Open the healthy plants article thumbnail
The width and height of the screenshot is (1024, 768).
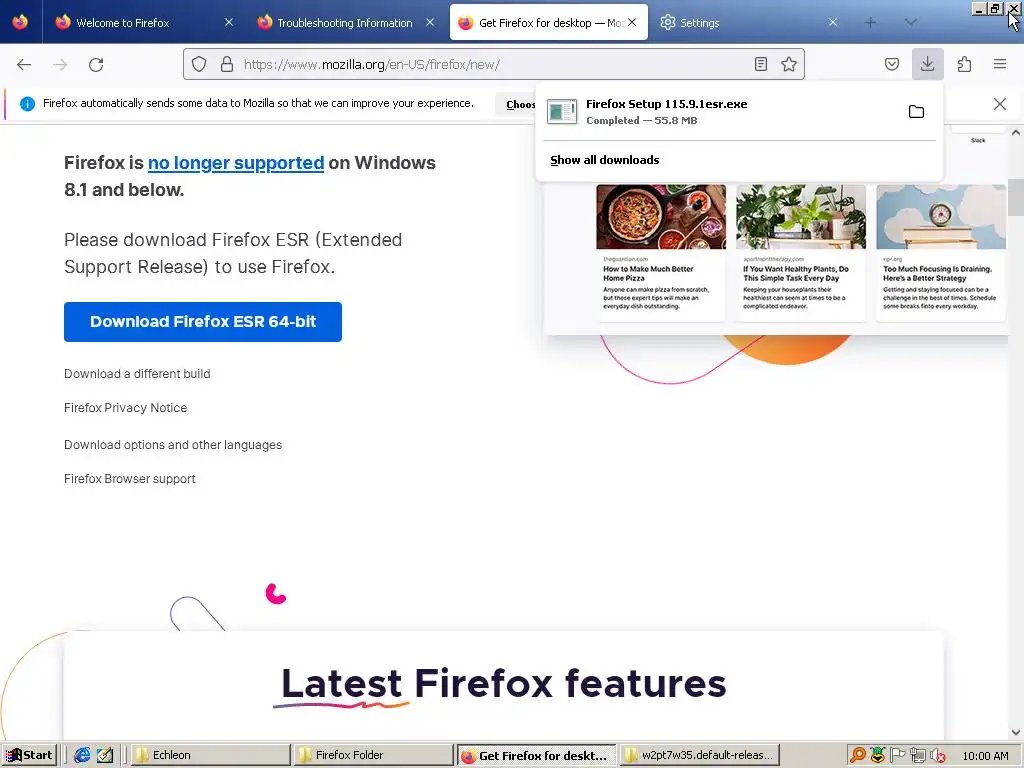801,216
